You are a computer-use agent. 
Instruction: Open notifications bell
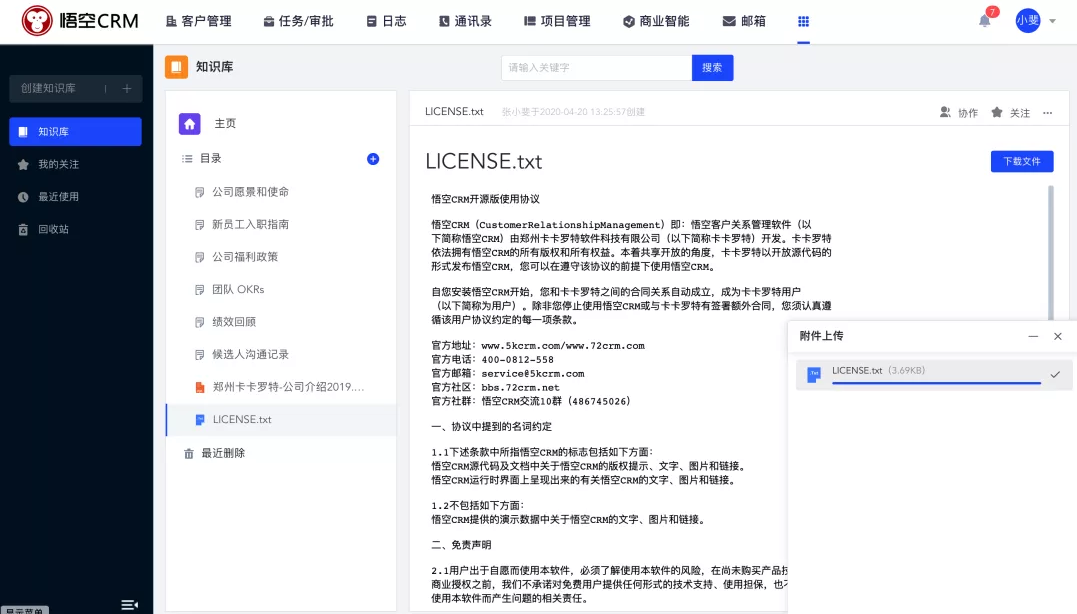(984, 21)
